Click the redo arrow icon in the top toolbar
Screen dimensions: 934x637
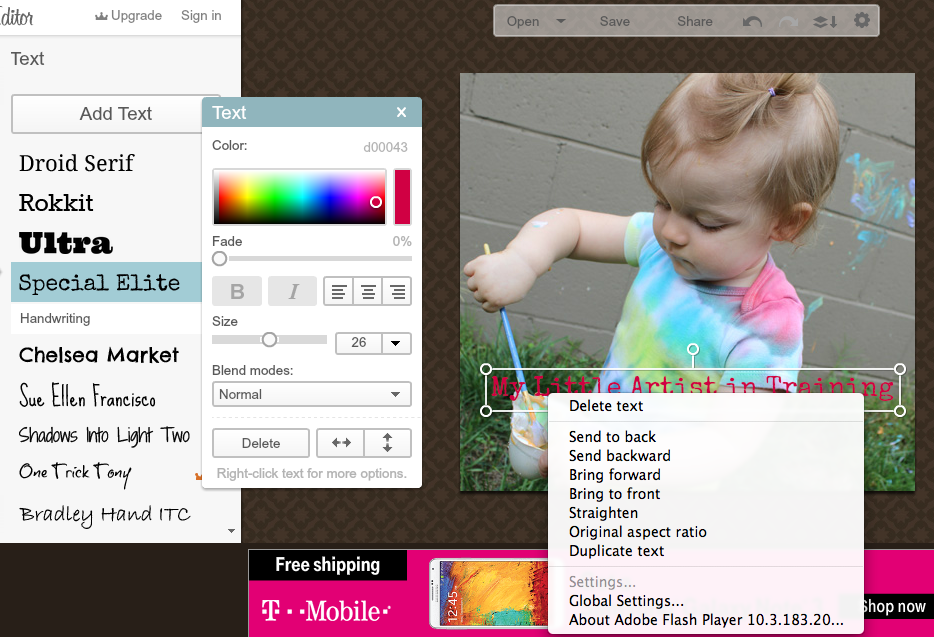(789, 21)
